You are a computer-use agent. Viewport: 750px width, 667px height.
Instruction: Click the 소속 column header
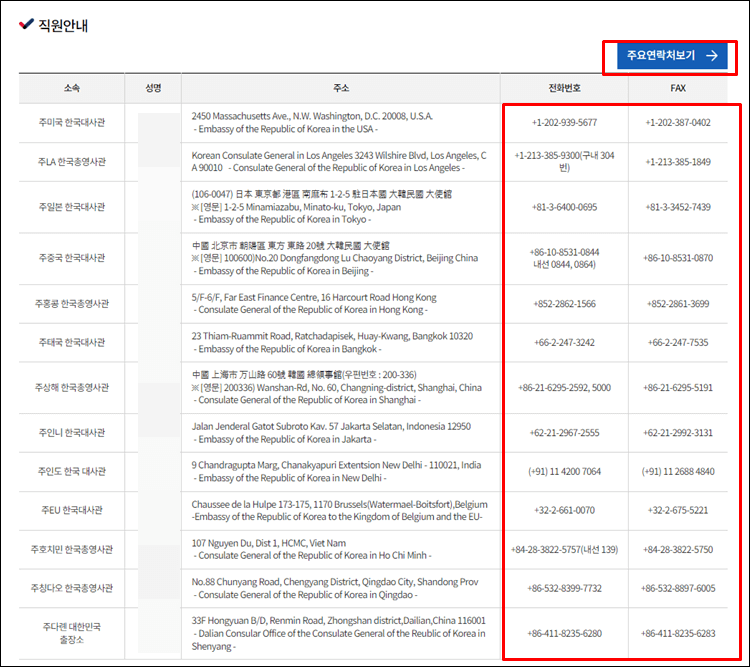(72, 88)
